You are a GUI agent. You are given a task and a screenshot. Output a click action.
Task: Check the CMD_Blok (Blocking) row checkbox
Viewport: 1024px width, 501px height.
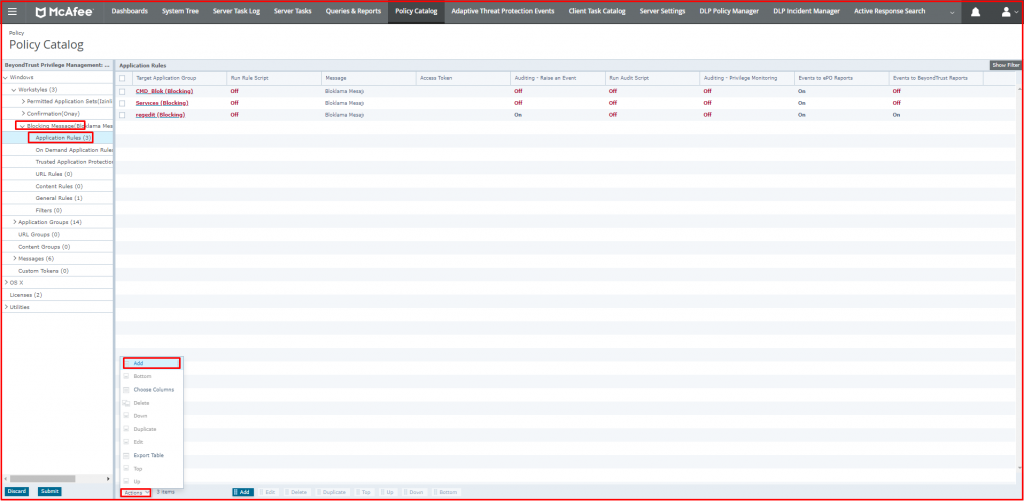click(123, 91)
